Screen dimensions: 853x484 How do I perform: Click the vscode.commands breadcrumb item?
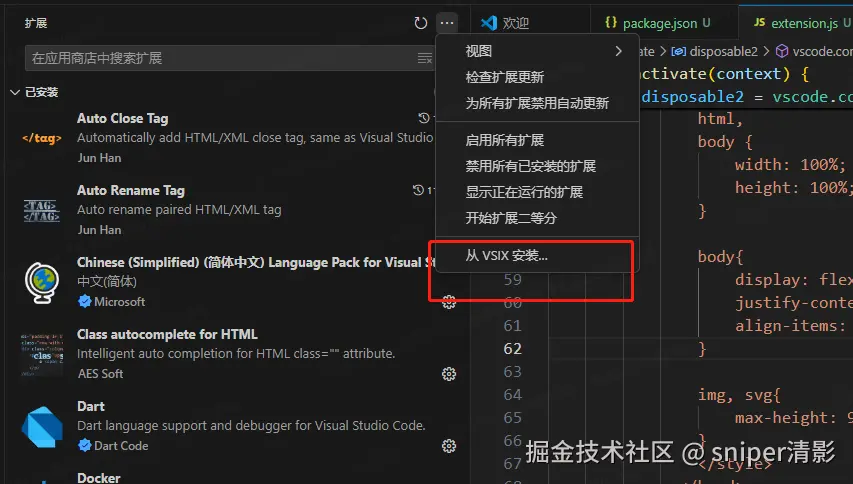(x=814, y=52)
